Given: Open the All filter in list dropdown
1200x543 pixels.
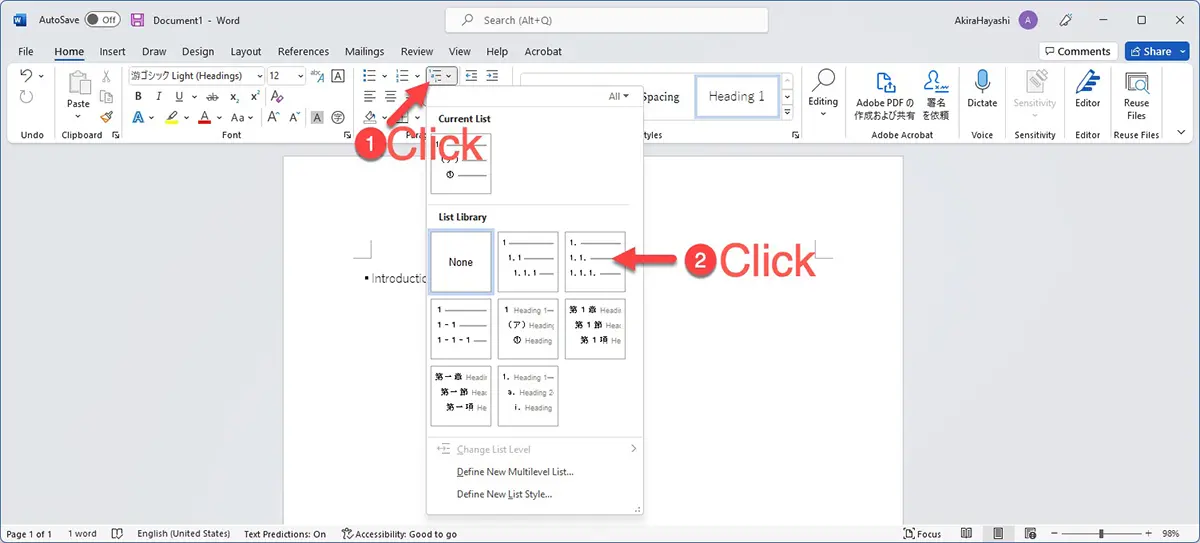Looking at the screenshot, I should click(x=619, y=97).
